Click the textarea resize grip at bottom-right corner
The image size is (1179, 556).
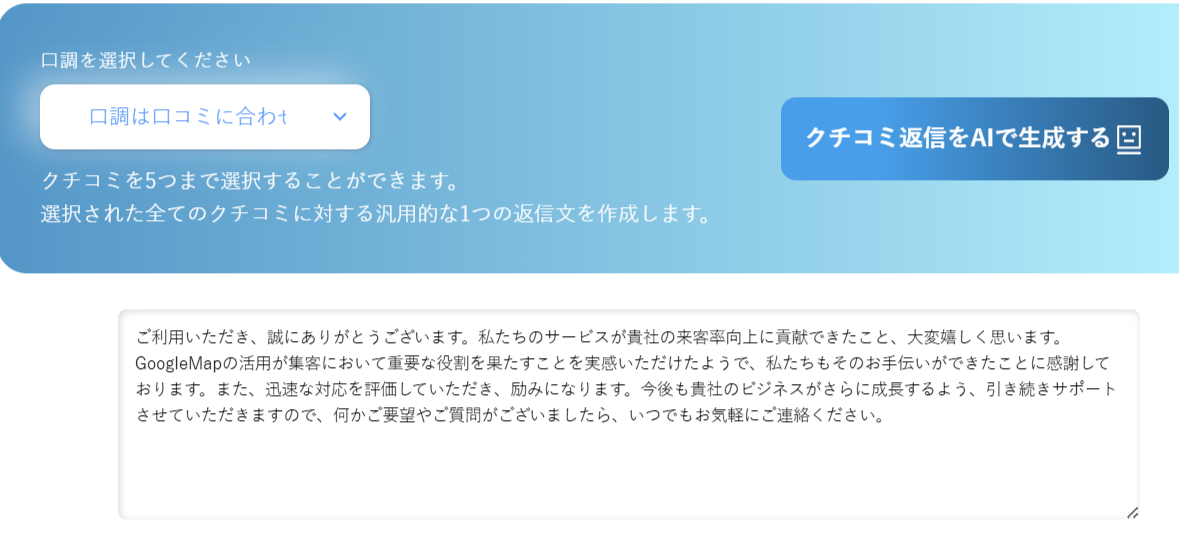1132,512
